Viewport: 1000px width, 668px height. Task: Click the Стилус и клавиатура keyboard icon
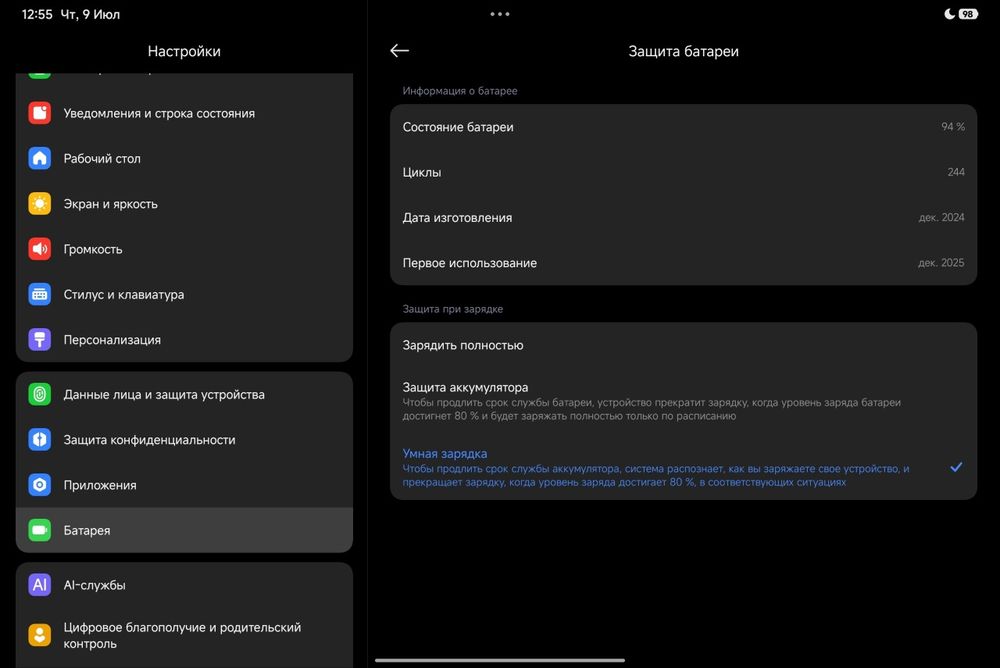coord(40,294)
